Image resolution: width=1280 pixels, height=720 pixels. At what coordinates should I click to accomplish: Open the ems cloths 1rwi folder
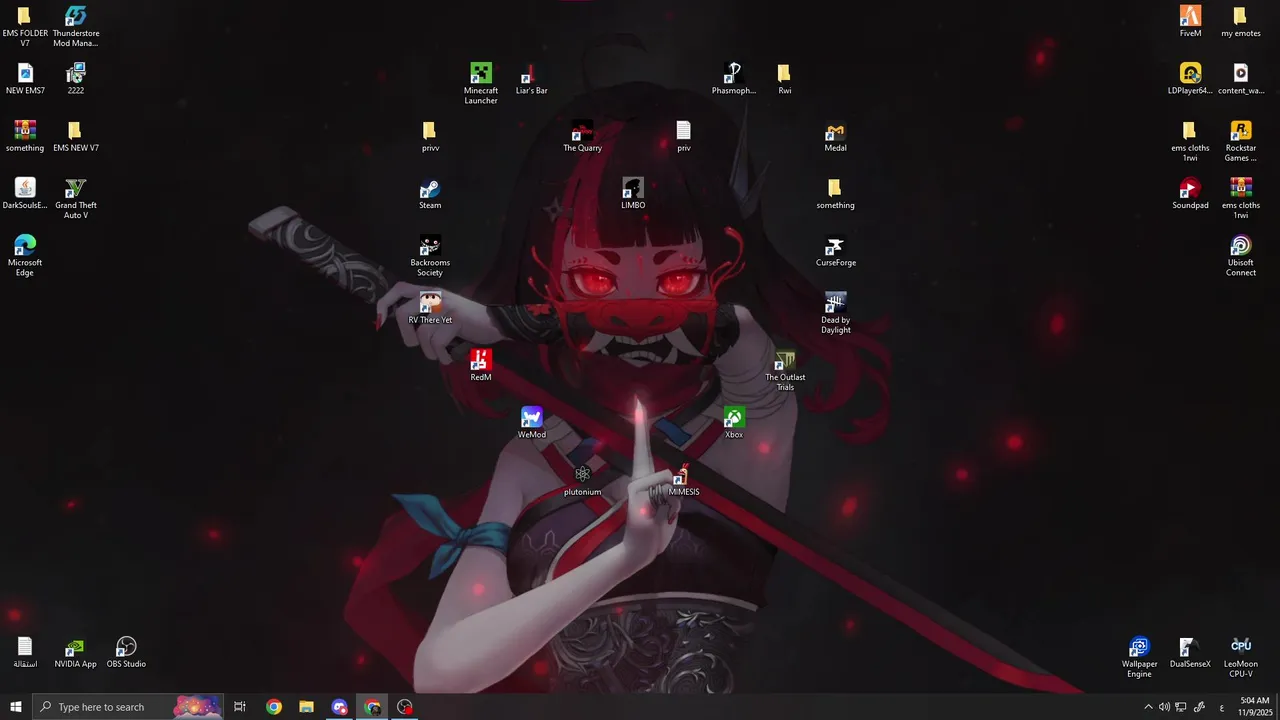[1190, 131]
